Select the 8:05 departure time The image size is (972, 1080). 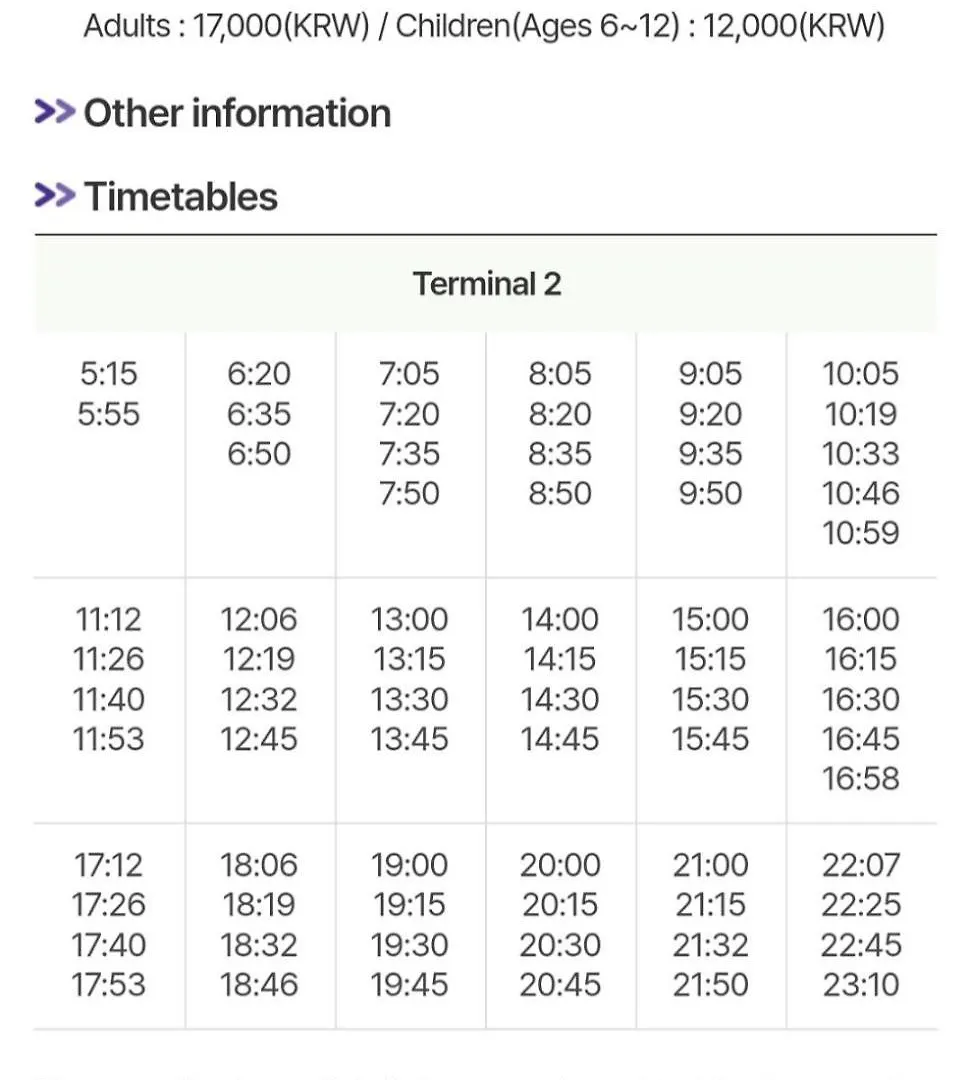point(559,373)
